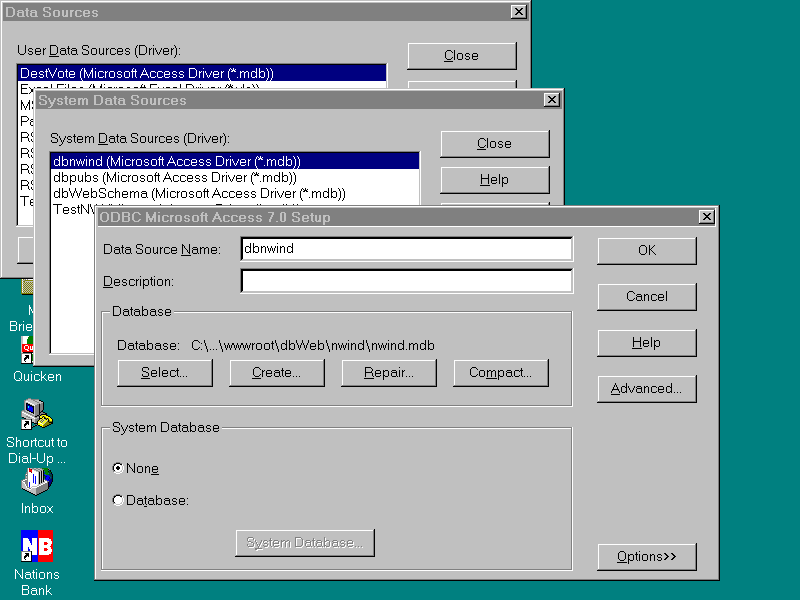Image resolution: width=800 pixels, height=600 pixels.
Task: Click the Description text field
Action: [406, 282]
